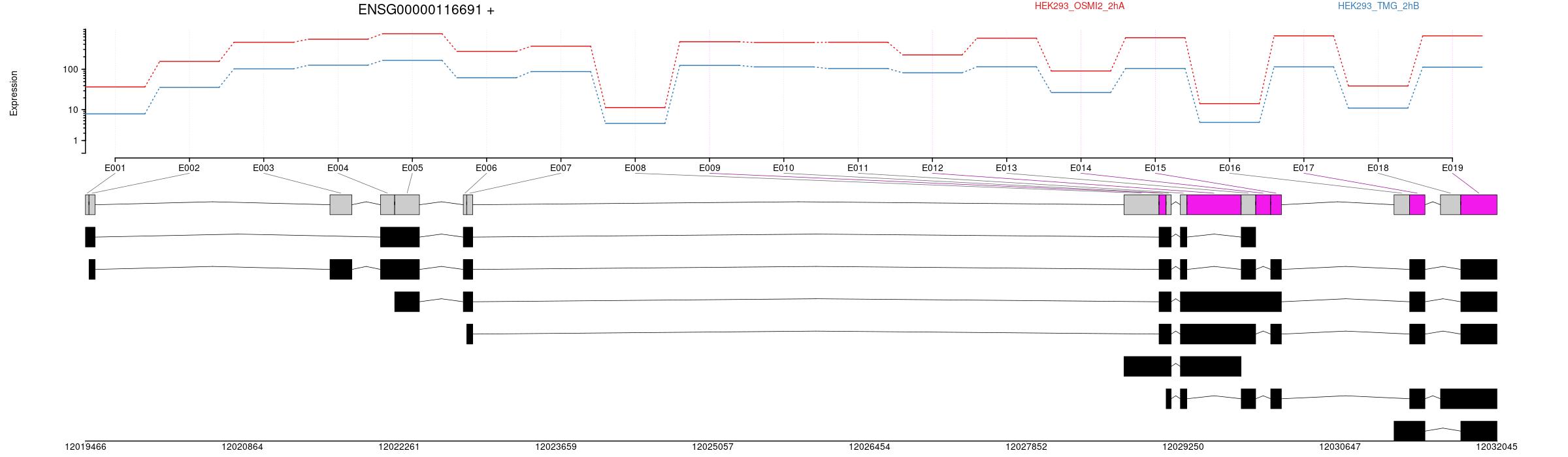Select the HEK293_OSMI2_2hA legend label
This screenshot has width=1568, height=457.
pyautogui.click(x=1079, y=6)
